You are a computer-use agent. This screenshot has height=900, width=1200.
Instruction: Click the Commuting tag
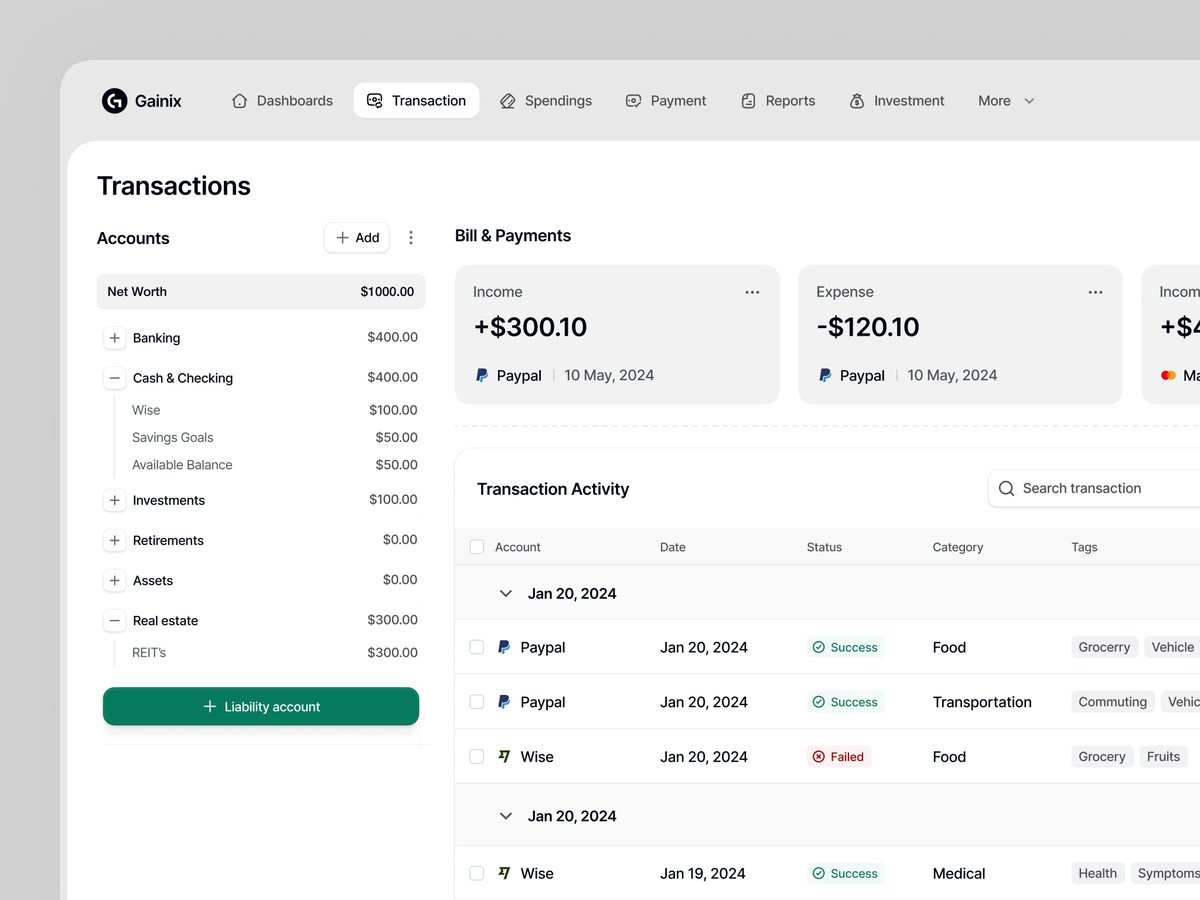pos(1113,702)
